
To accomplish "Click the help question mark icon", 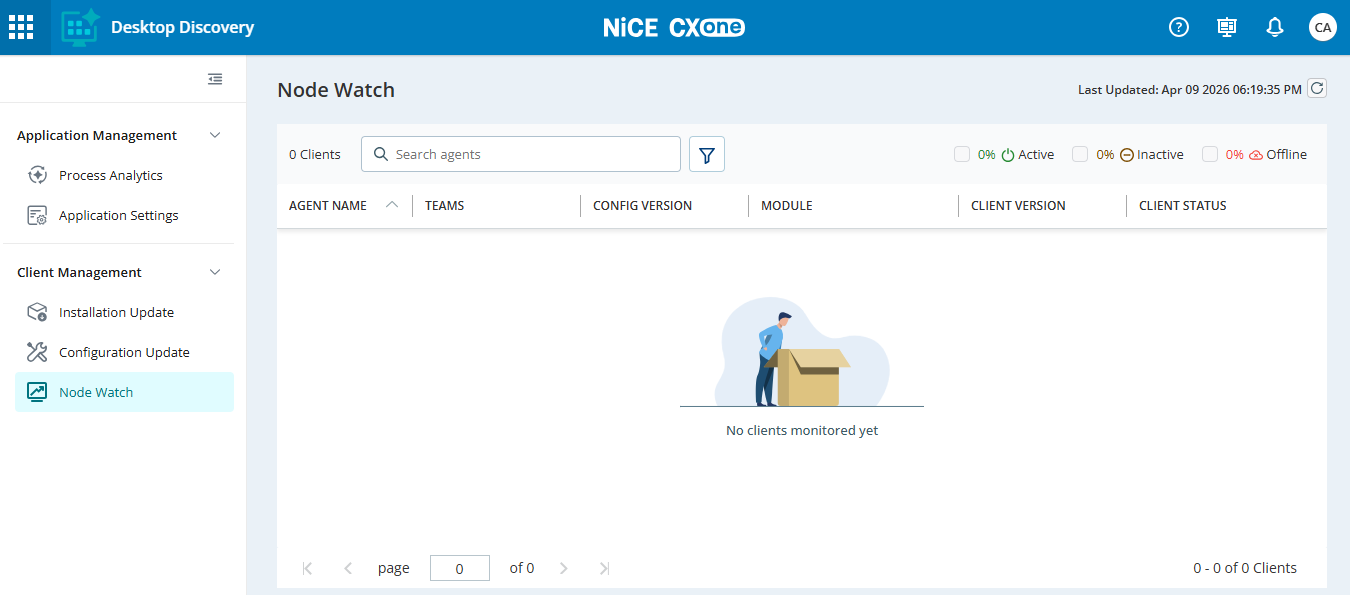I will [1179, 27].
